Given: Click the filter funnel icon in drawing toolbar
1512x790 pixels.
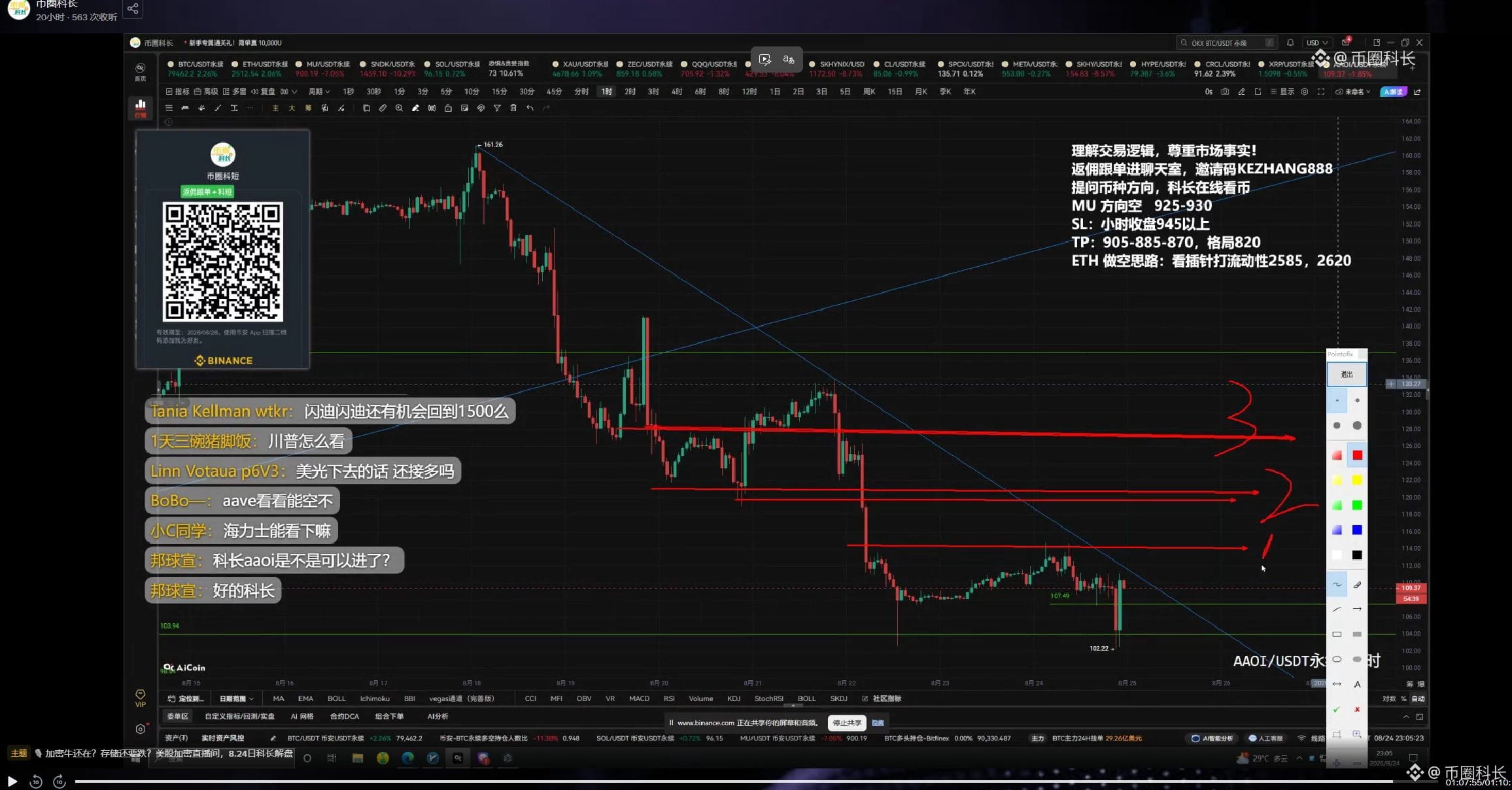Looking at the screenshot, I should (497, 108).
